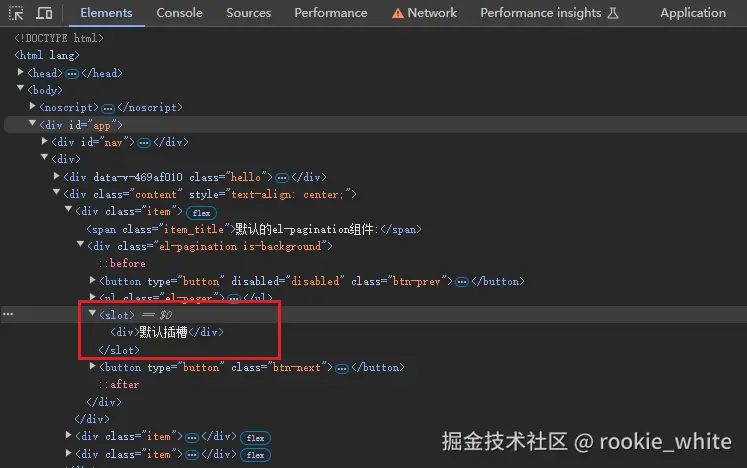The image size is (747, 468).
Task: Click ellipsis badge in btn-prev button
Action: pos(462,282)
